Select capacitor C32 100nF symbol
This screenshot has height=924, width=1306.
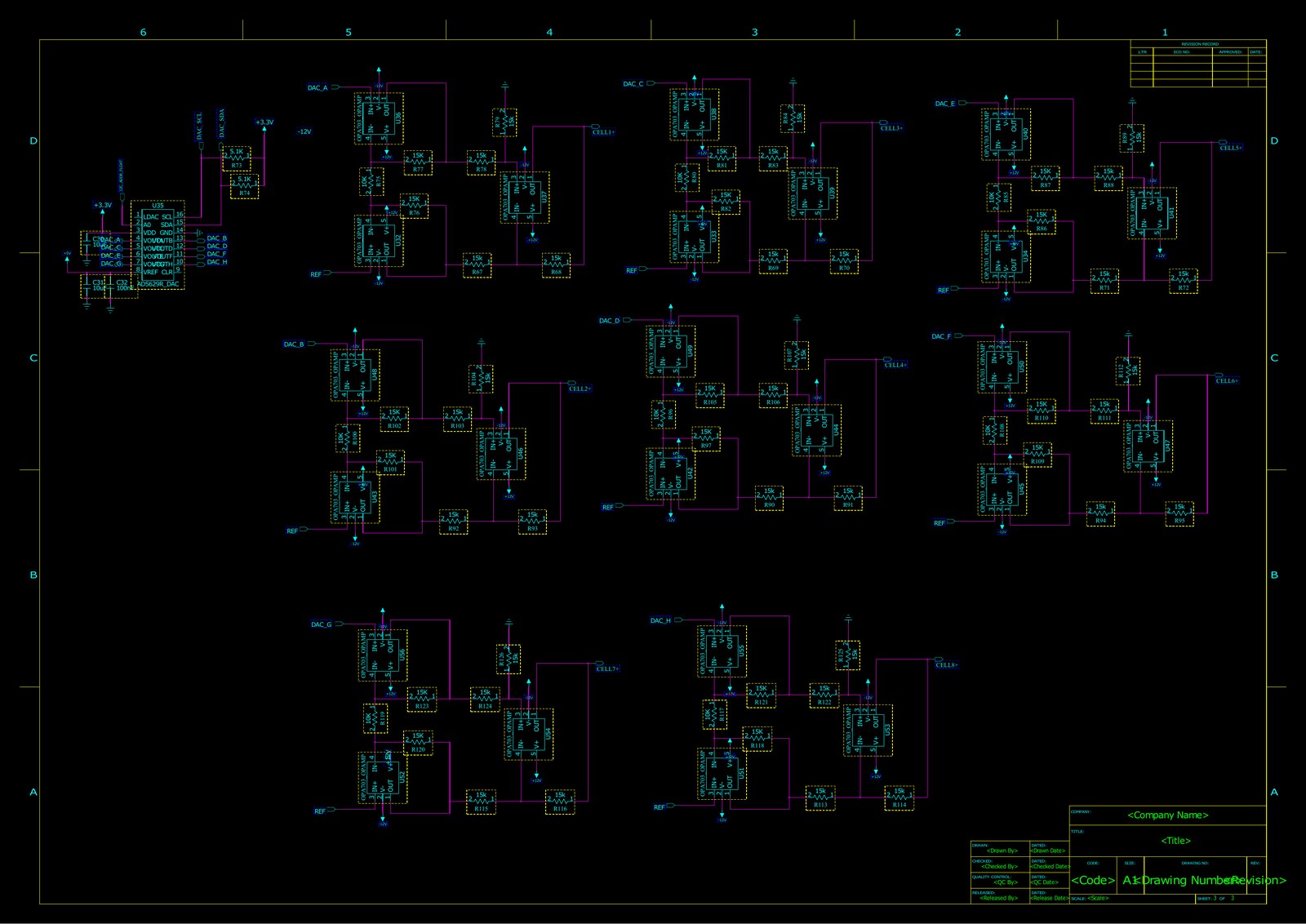pos(122,286)
